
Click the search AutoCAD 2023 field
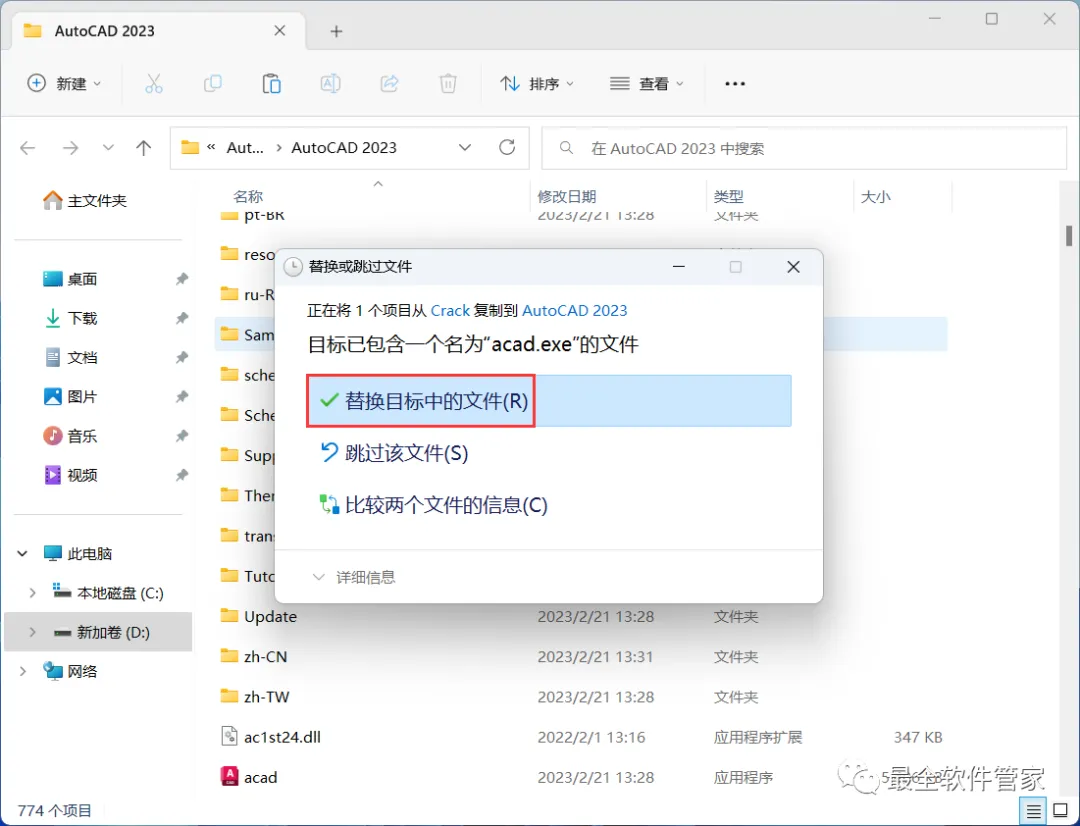tap(804, 148)
